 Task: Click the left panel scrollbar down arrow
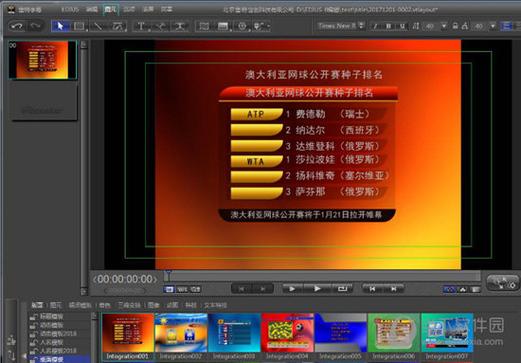click(84, 291)
